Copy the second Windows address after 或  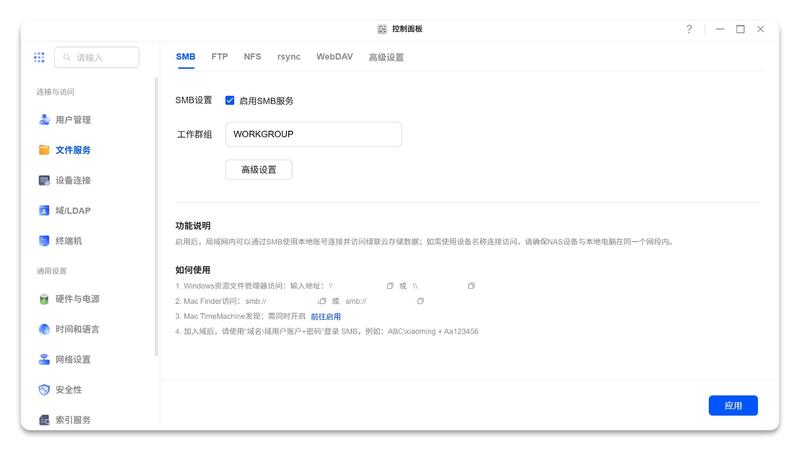point(471,286)
